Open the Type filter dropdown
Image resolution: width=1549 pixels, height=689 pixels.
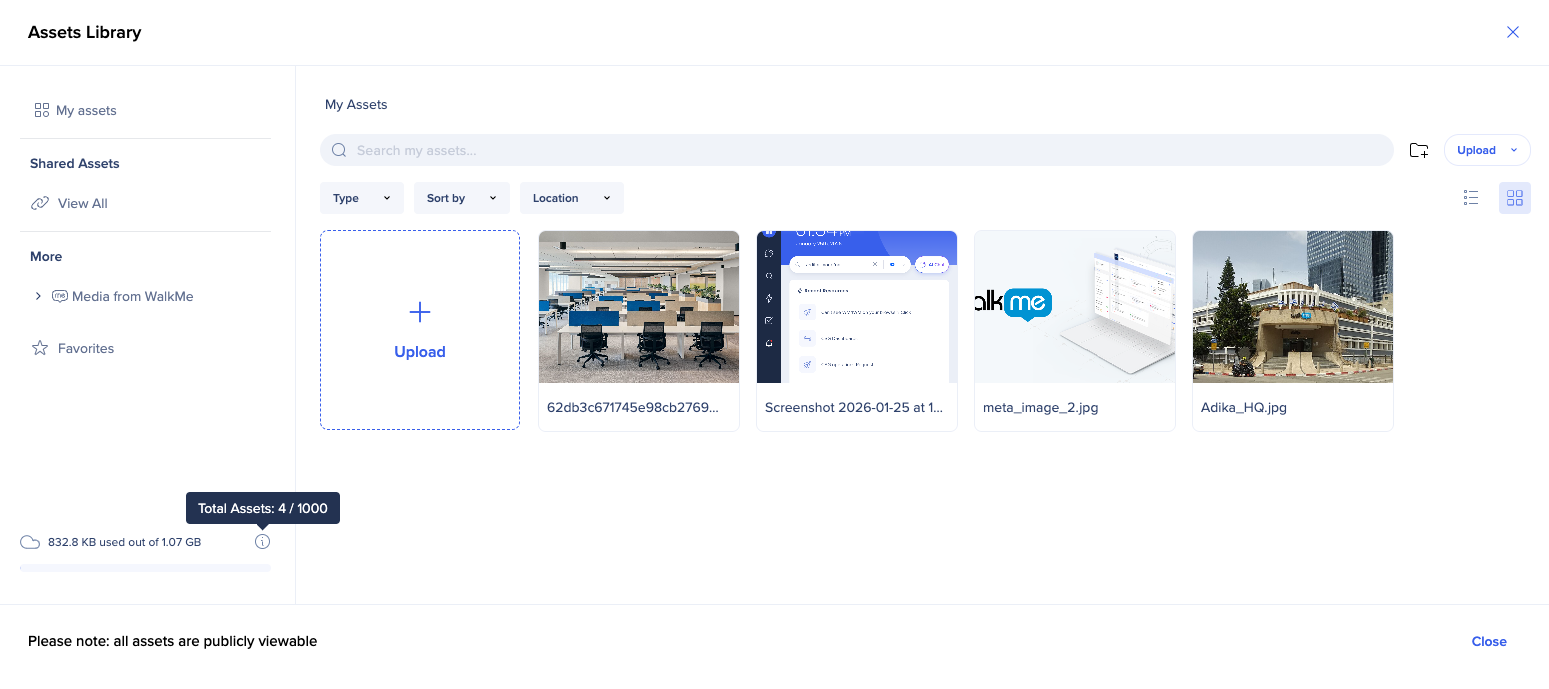[x=361, y=198]
